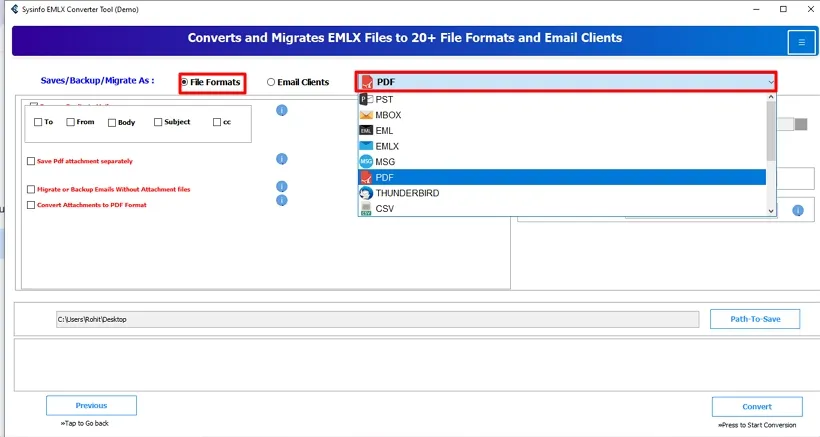
Task: Click the PST format icon
Action: 366,99
